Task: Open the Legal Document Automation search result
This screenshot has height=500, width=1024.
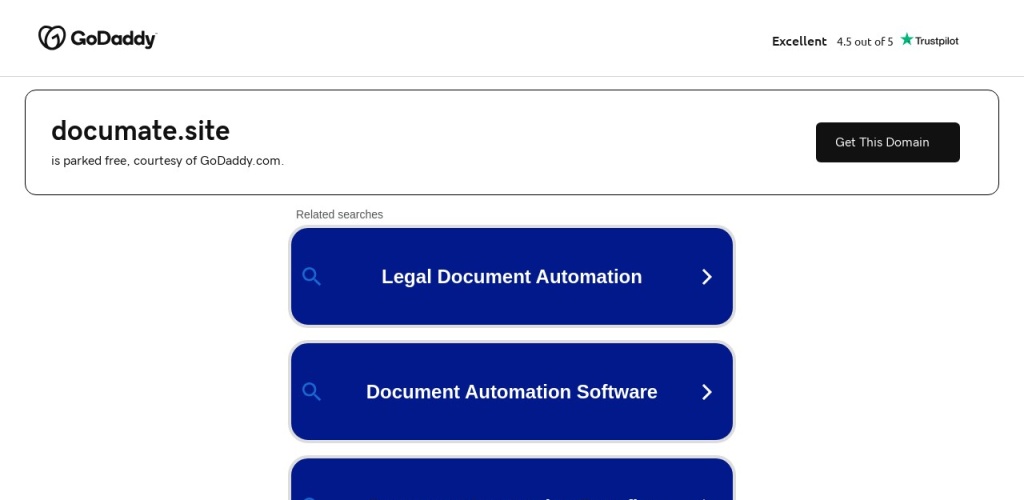Action: coord(511,277)
